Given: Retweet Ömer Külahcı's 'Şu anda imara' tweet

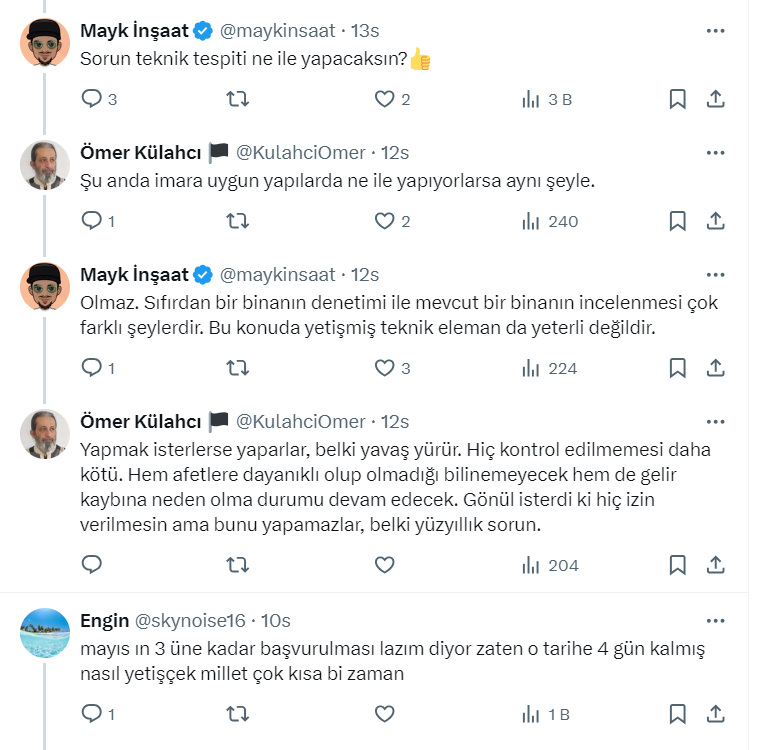Looking at the screenshot, I should point(238,221).
